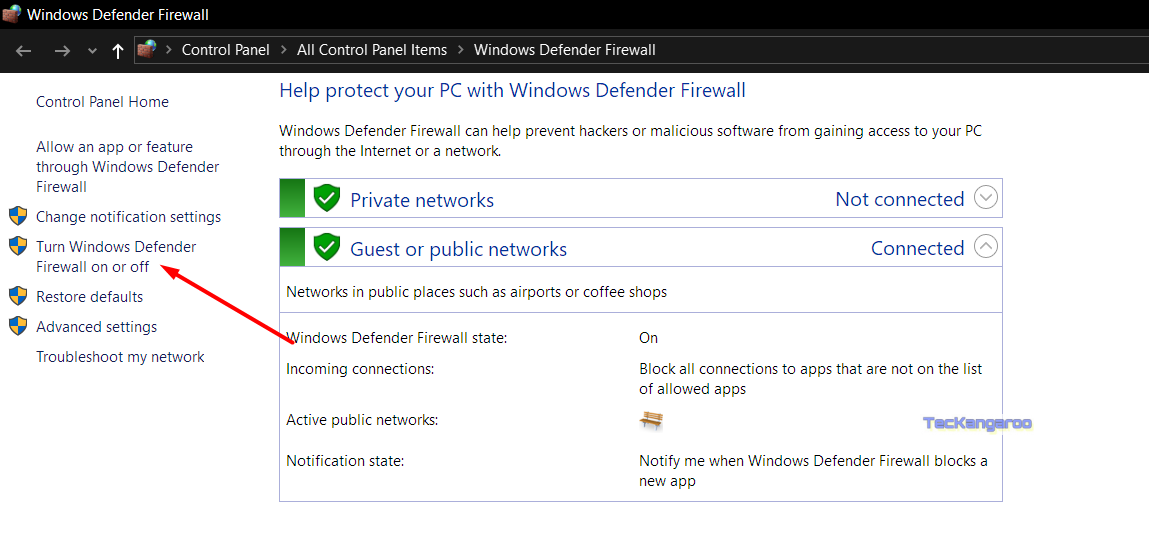Click the Not connected status text
This screenshot has width=1149, height=550.
[900, 199]
